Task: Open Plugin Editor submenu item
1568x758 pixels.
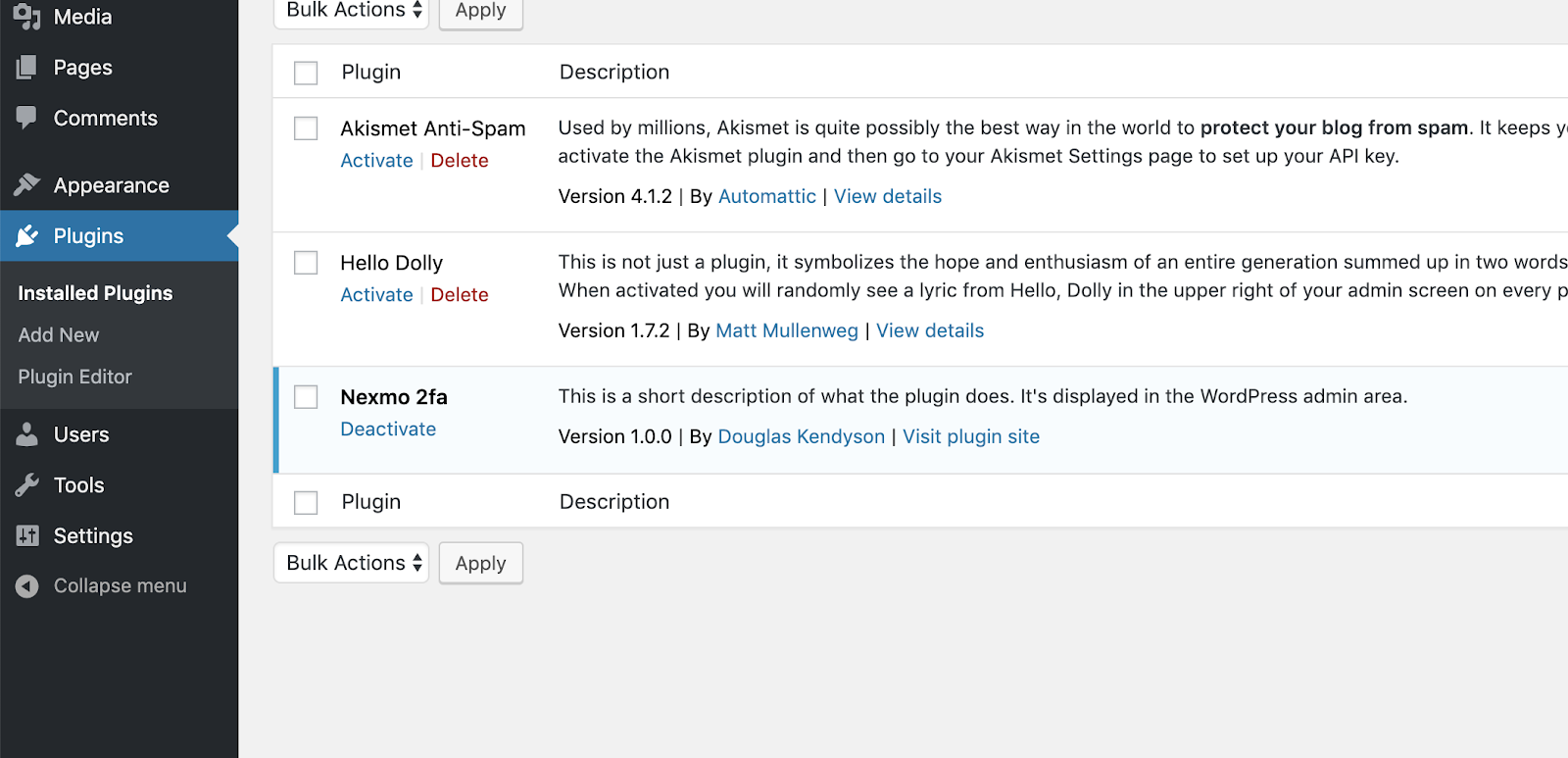Action: coord(74,377)
